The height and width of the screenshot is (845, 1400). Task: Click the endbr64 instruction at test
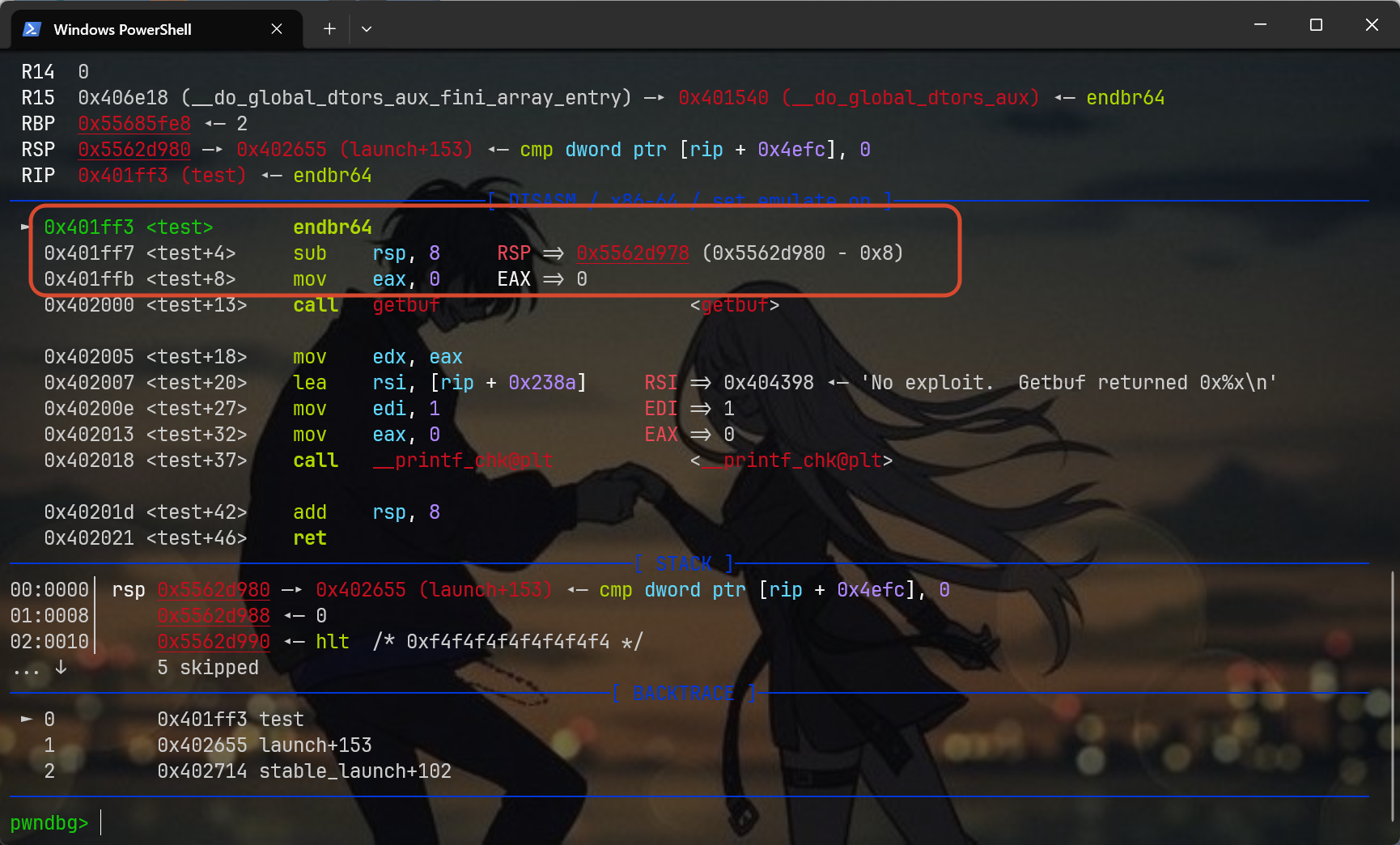[x=333, y=227]
